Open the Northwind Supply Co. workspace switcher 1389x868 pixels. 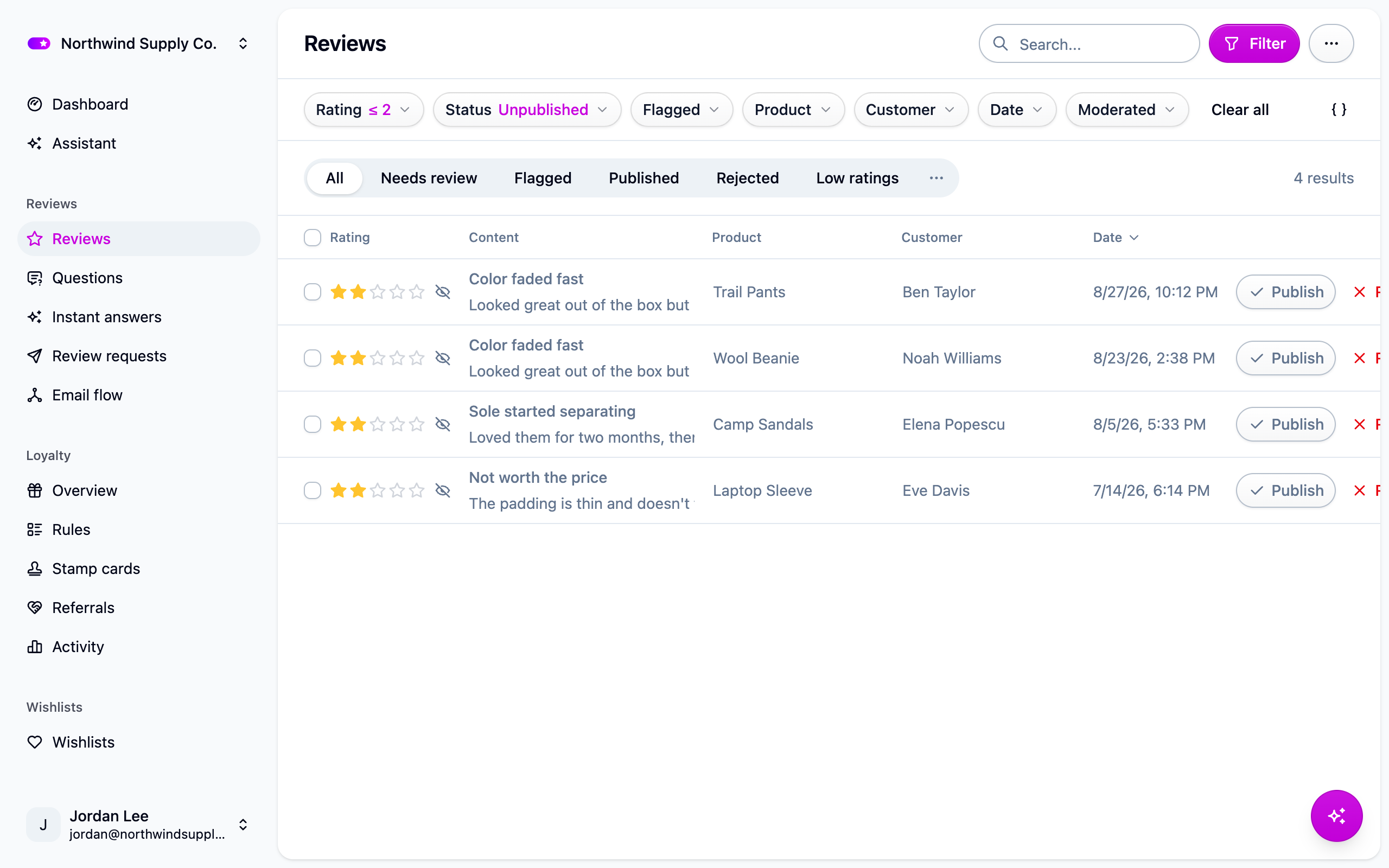(x=138, y=43)
